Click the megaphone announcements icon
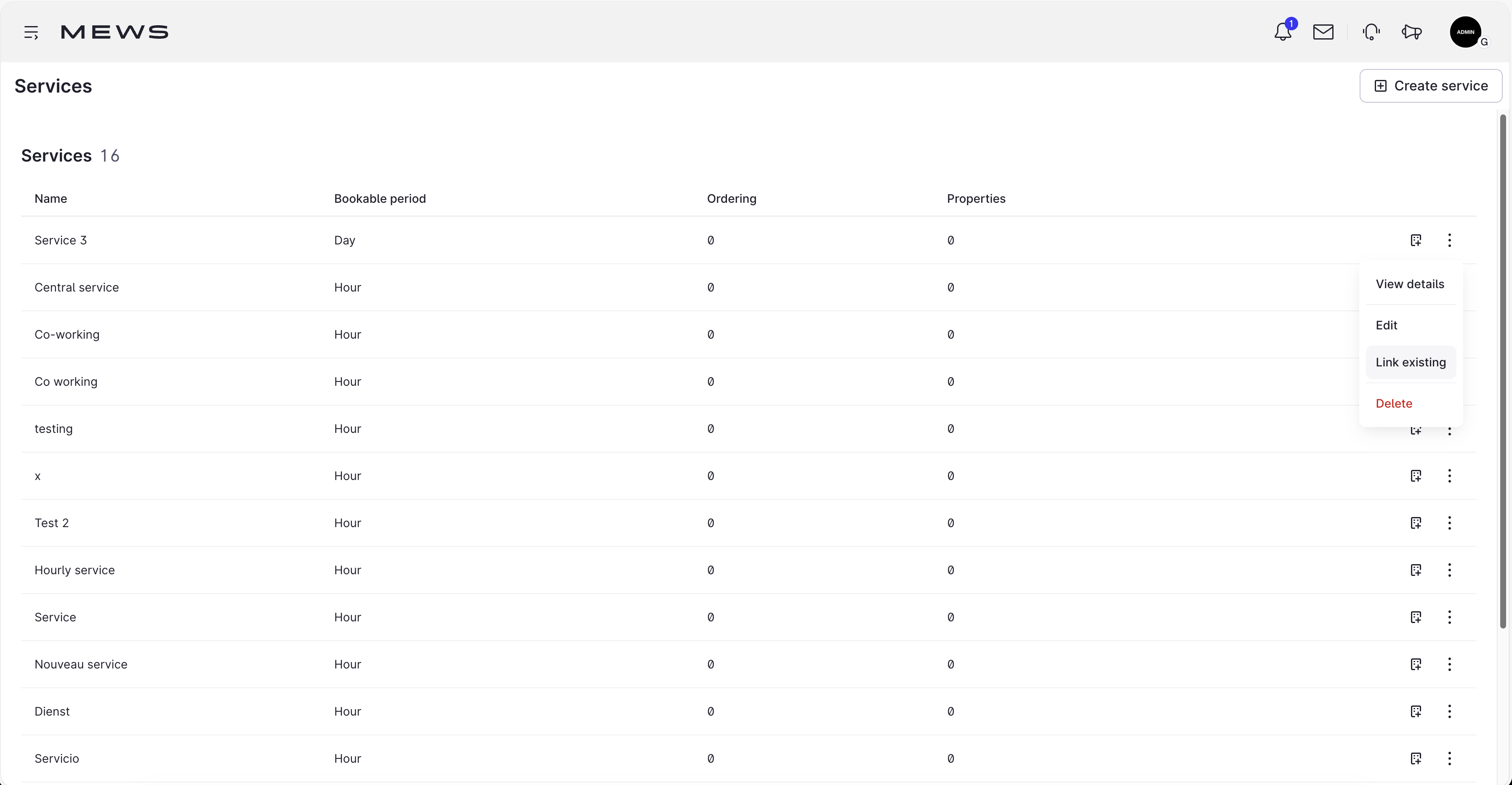Viewport: 1512px width, 785px height. pos(1412,32)
